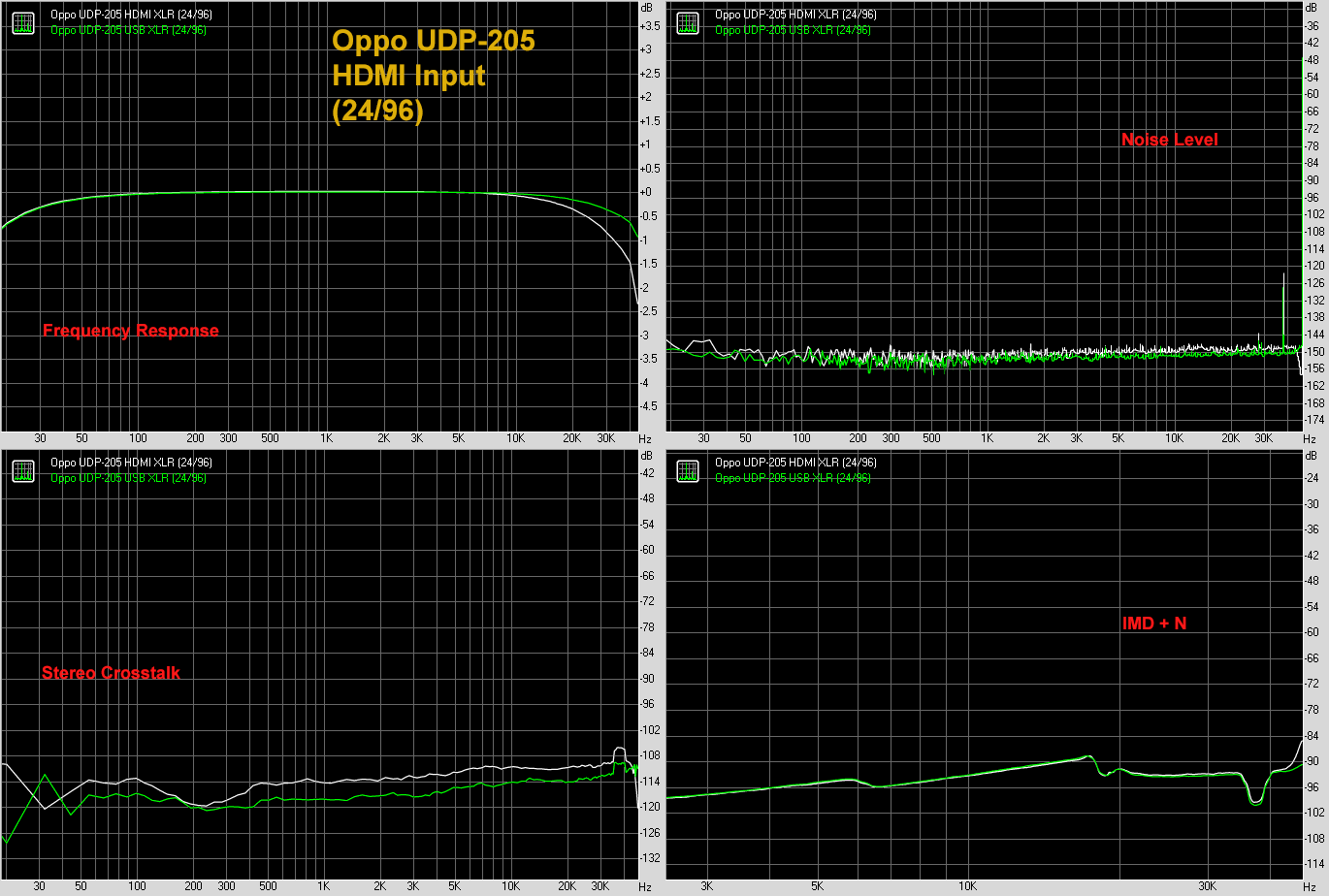Image resolution: width=1329 pixels, height=896 pixels.
Task: Click the spectrum icon in IMD + N graph
Action: 688,471
